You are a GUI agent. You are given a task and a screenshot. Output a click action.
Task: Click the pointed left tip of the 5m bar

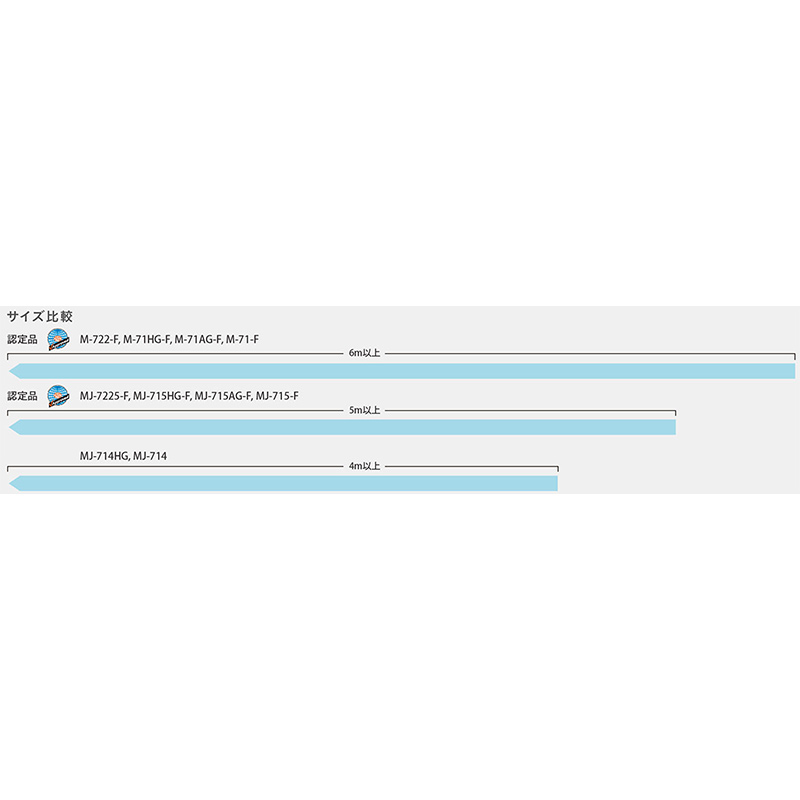click(13, 428)
